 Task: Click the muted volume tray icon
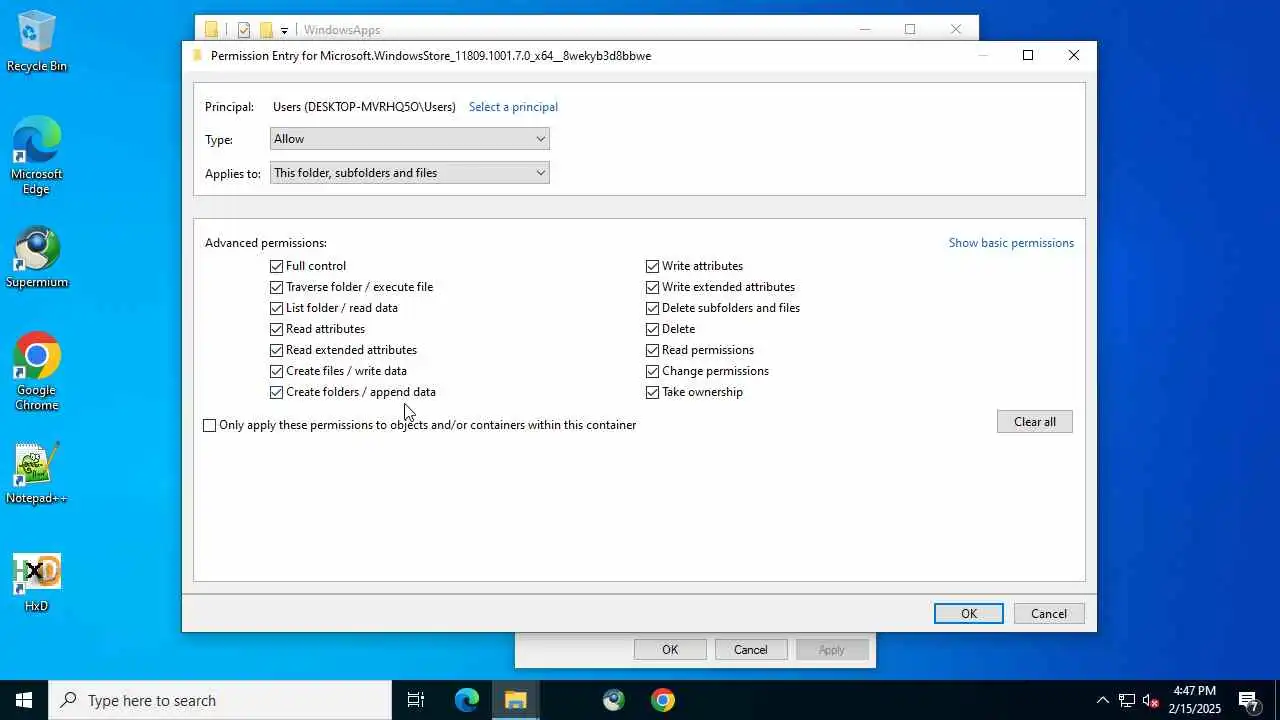tap(1150, 700)
